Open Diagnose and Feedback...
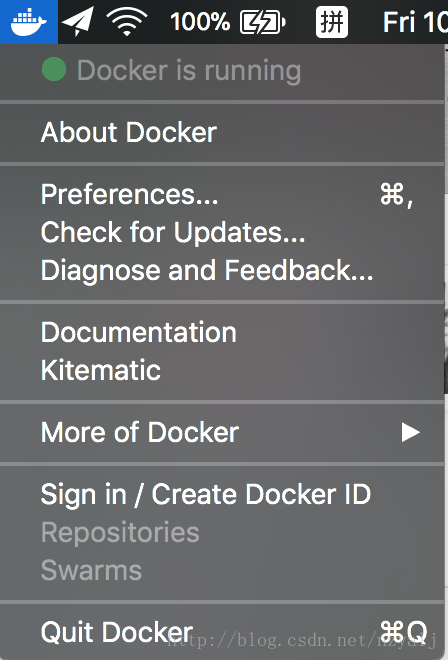 (222, 270)
